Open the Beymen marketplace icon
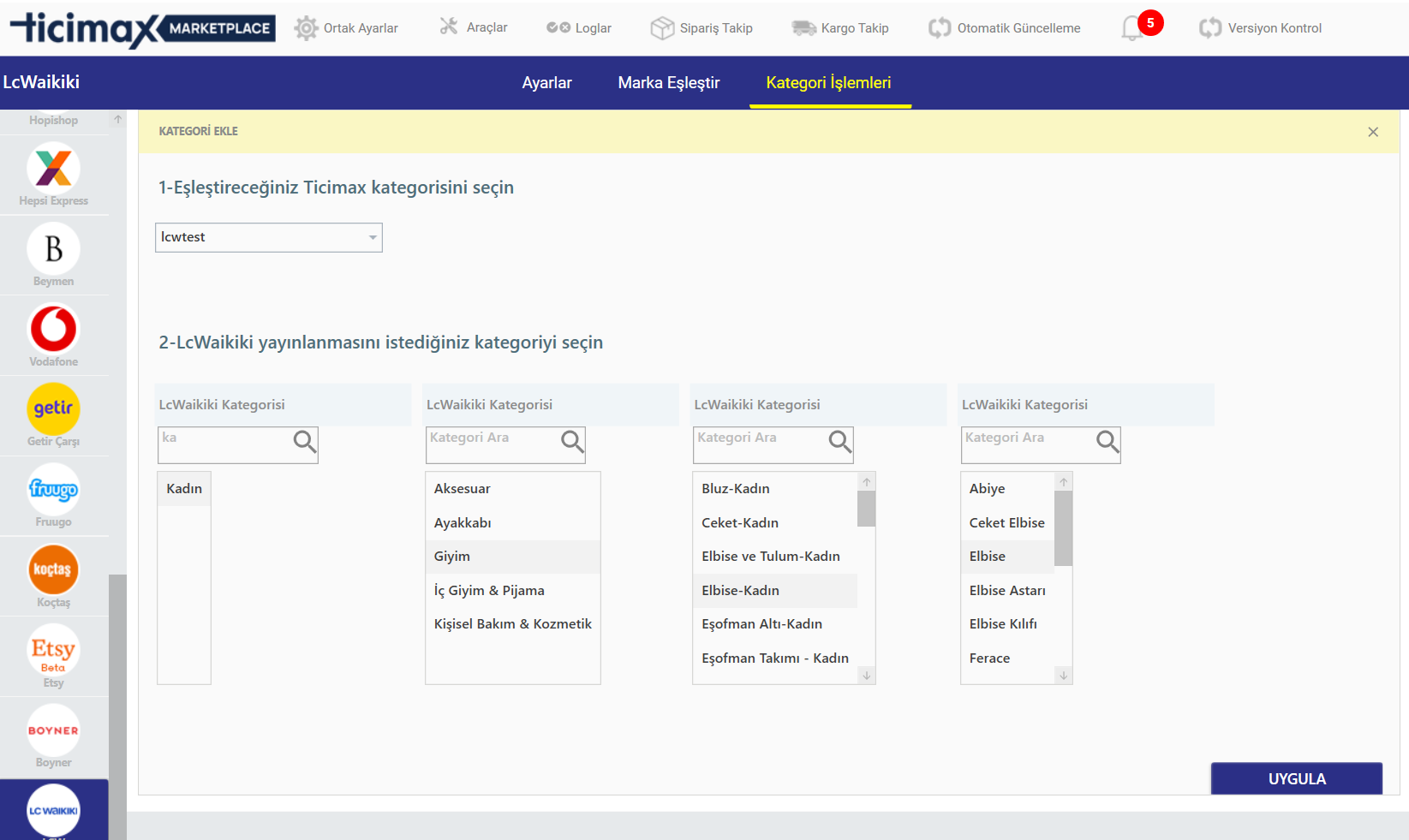1409x840 pixels. coord(53,248)
